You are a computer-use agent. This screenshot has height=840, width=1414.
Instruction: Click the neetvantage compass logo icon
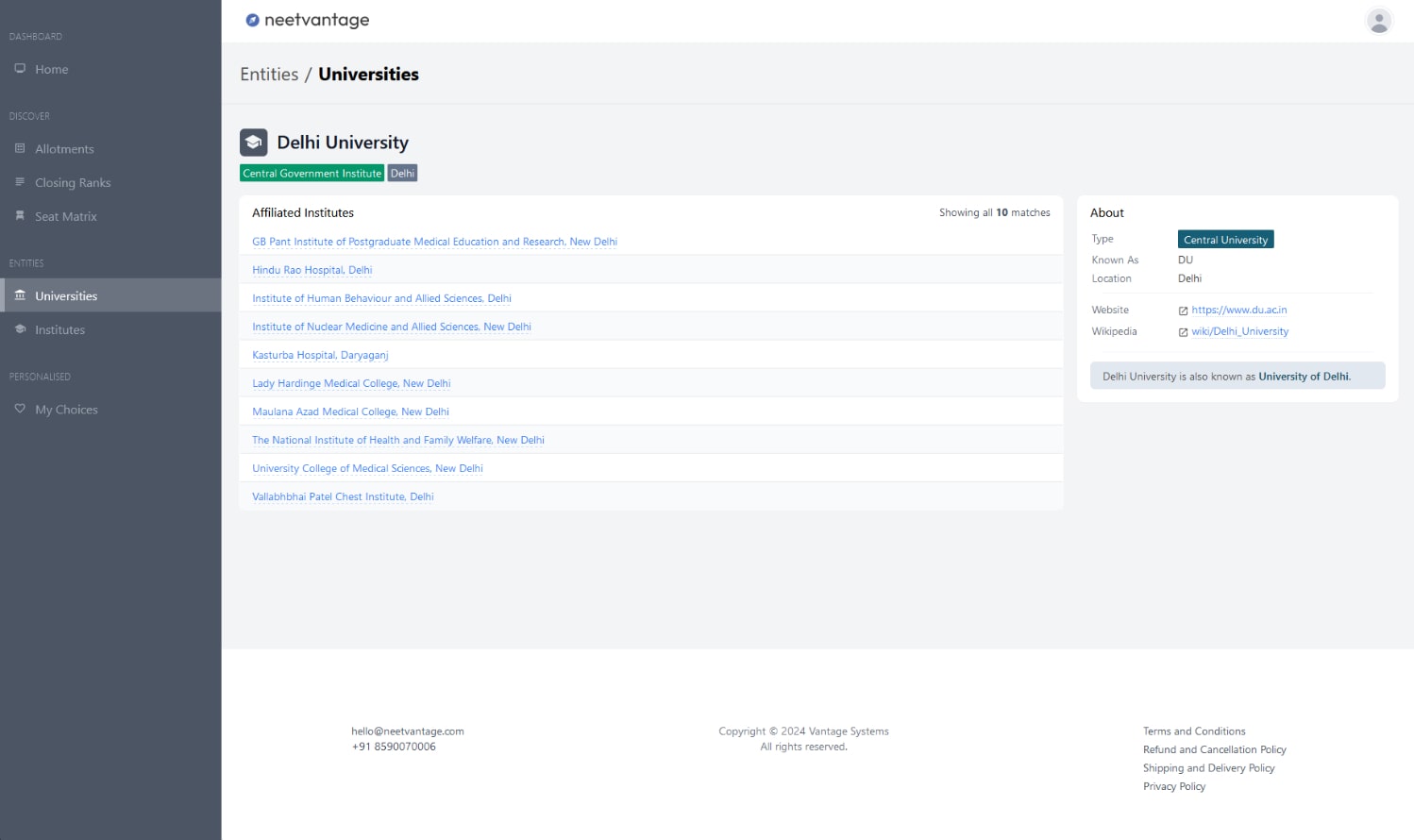point(252,20)
